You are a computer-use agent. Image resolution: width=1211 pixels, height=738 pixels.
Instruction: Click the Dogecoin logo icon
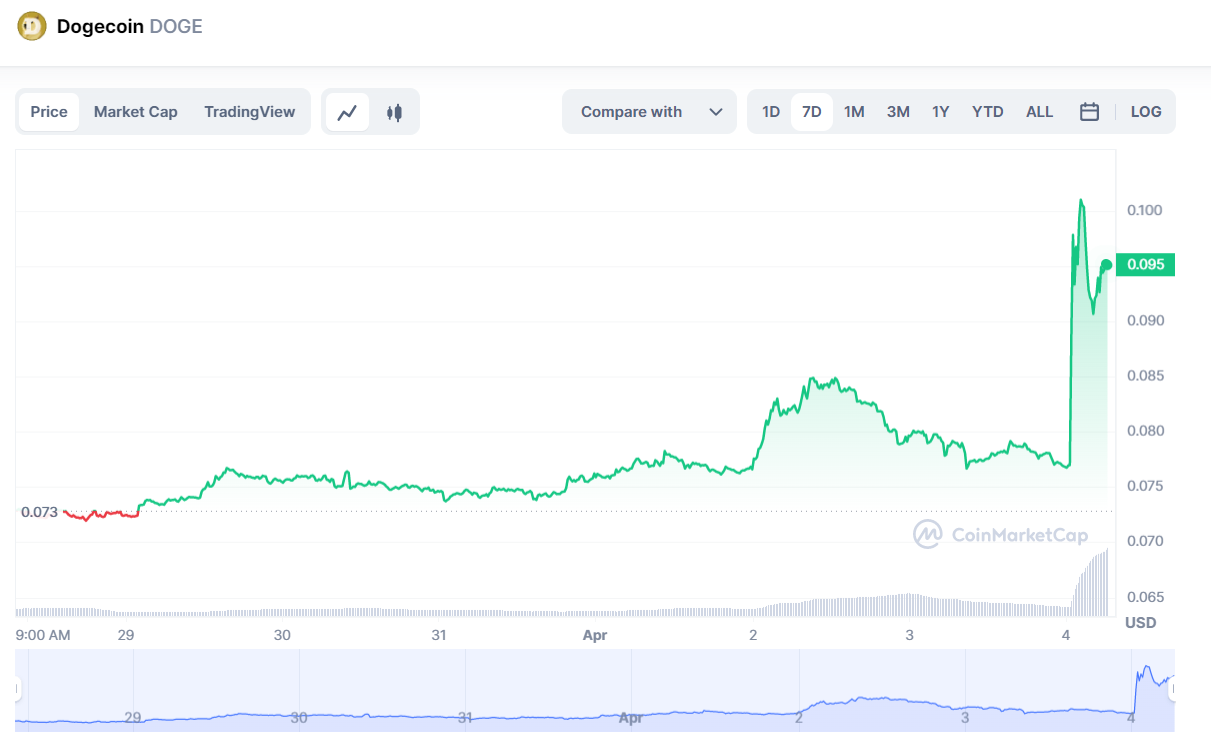pos(32,26)
